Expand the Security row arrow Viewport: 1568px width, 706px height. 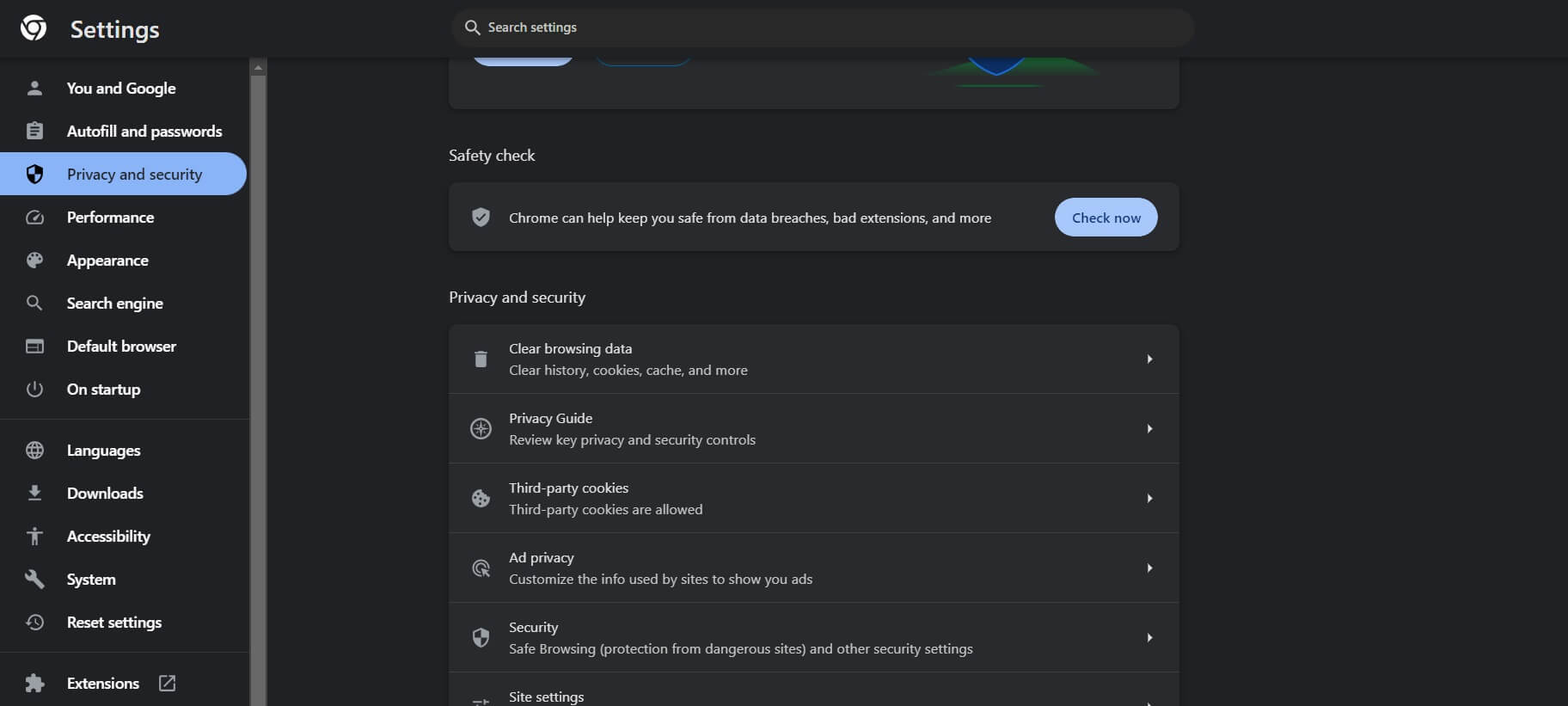[x=1149, y=637]
